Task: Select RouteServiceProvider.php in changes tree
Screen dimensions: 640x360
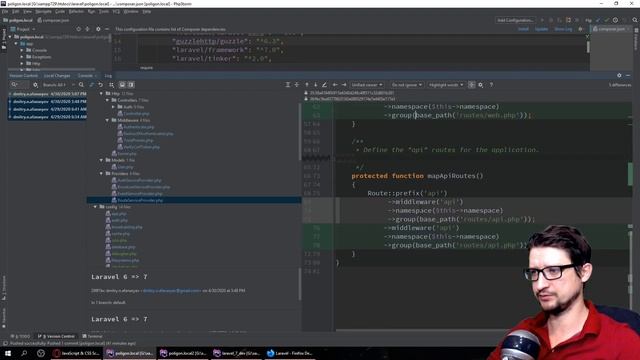Action: (x=140, y=200)
